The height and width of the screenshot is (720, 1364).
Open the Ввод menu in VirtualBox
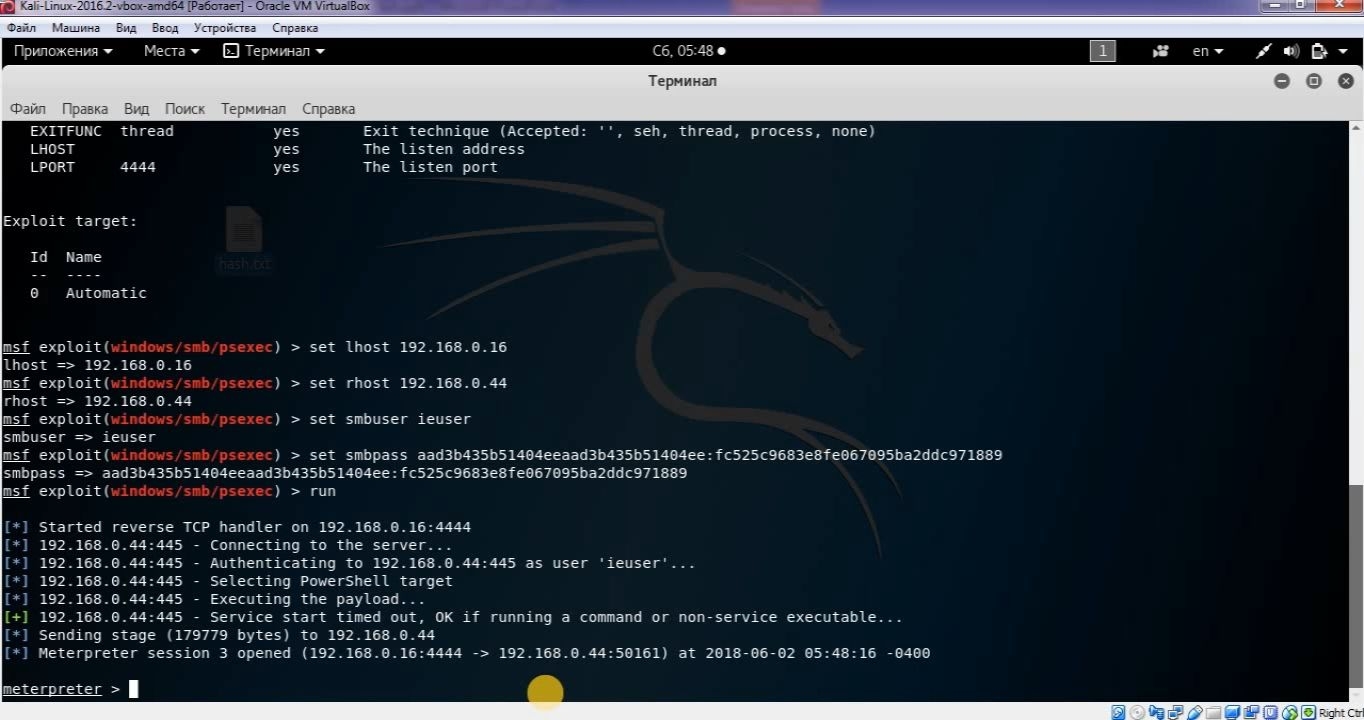point(165,28)
